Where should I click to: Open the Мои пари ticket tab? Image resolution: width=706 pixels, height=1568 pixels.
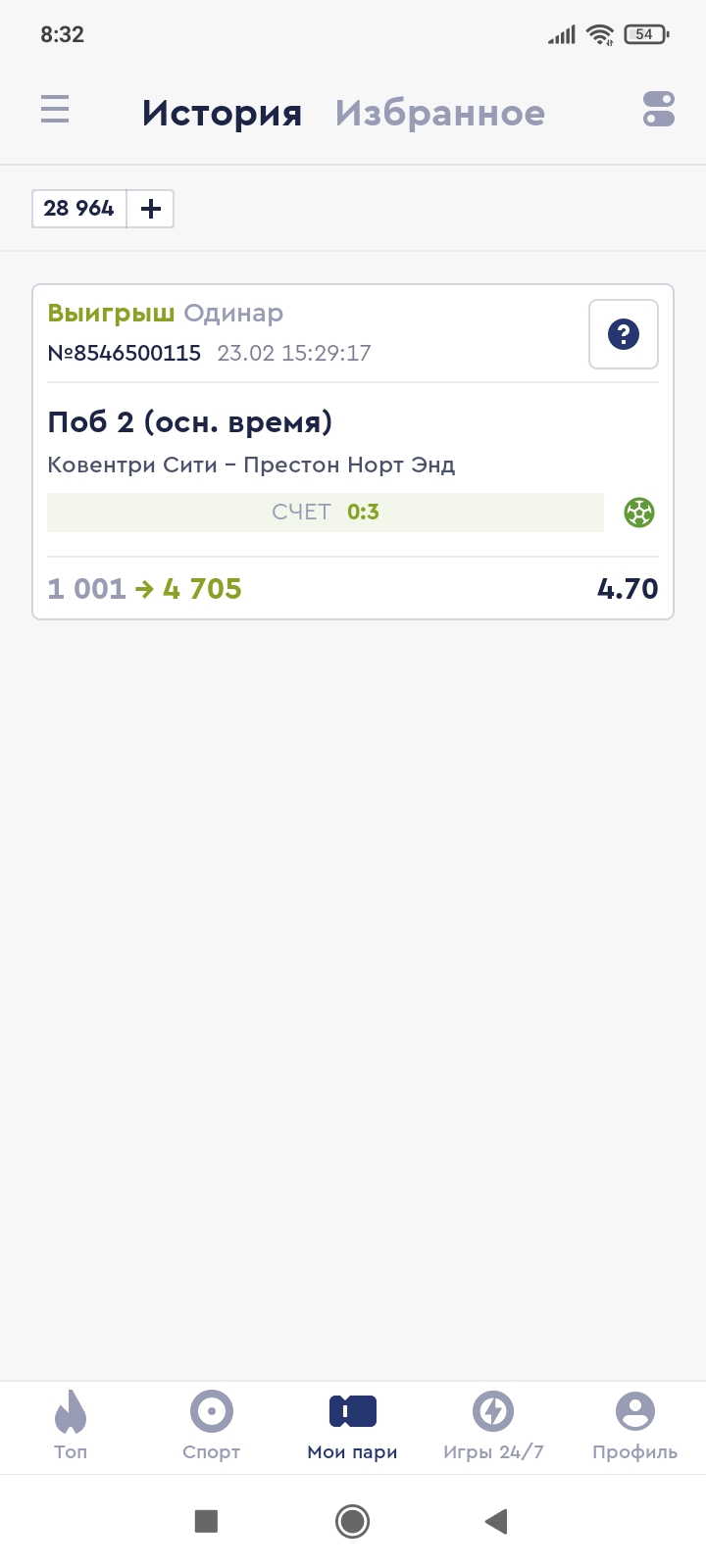click(353, 1426)
